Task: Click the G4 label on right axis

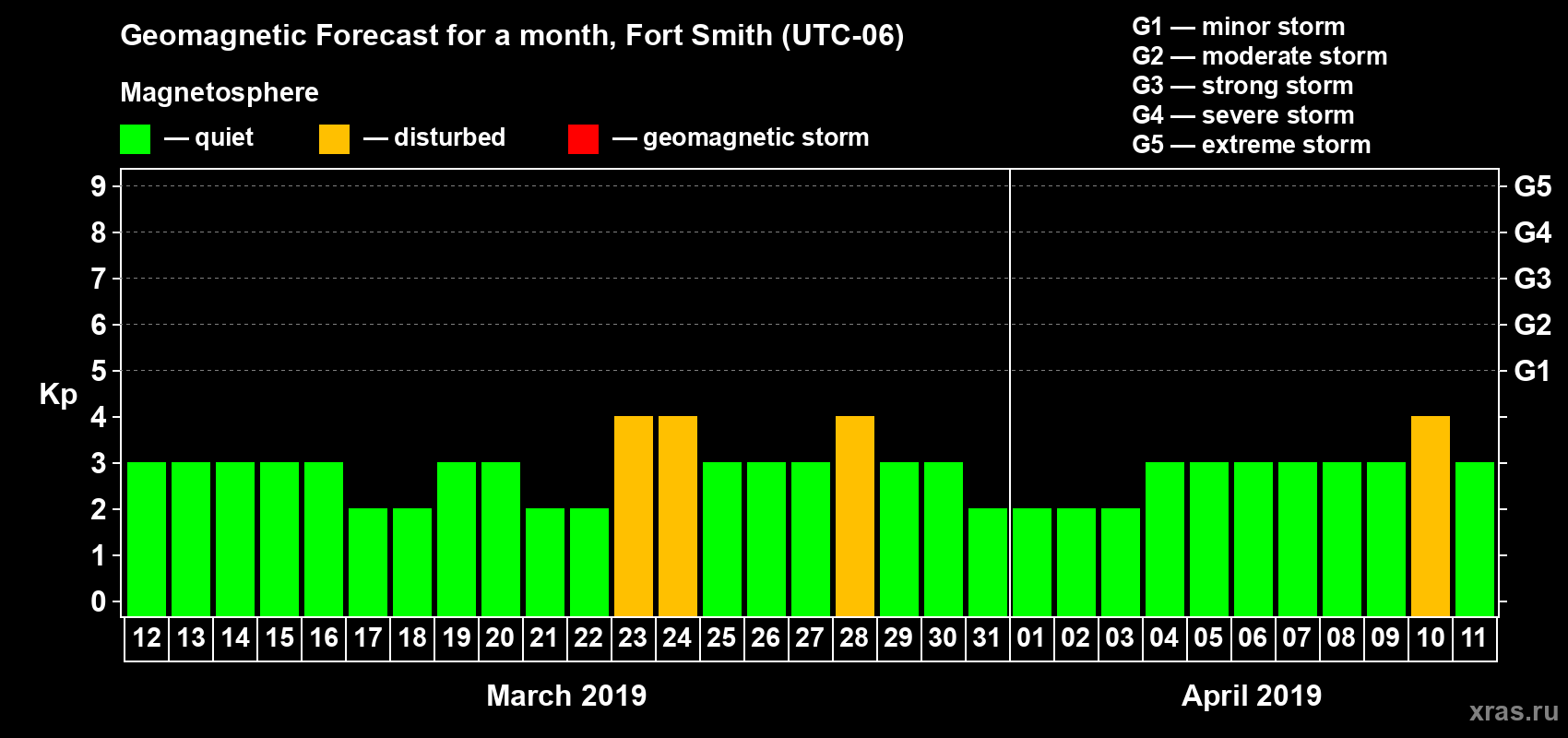Action: [1533, 232]
